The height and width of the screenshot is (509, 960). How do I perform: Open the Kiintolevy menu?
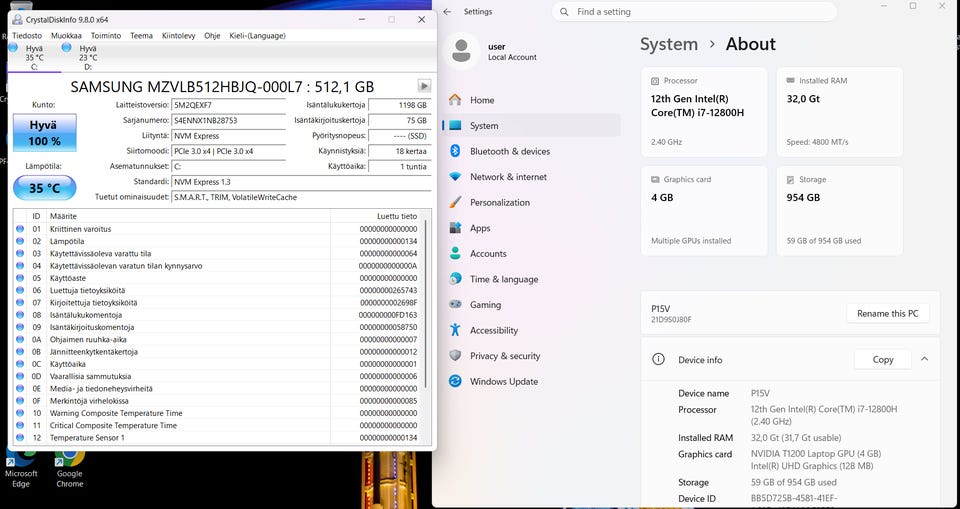tap(179, 36)
